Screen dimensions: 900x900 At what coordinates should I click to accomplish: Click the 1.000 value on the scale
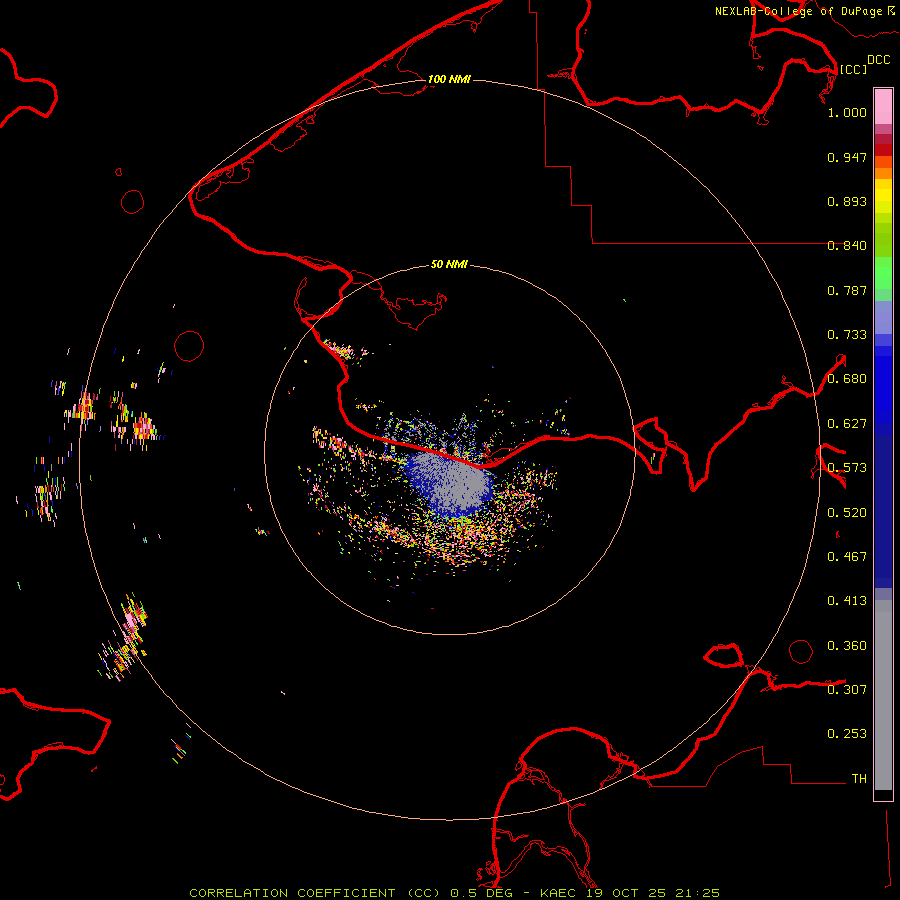pos(847,113)
